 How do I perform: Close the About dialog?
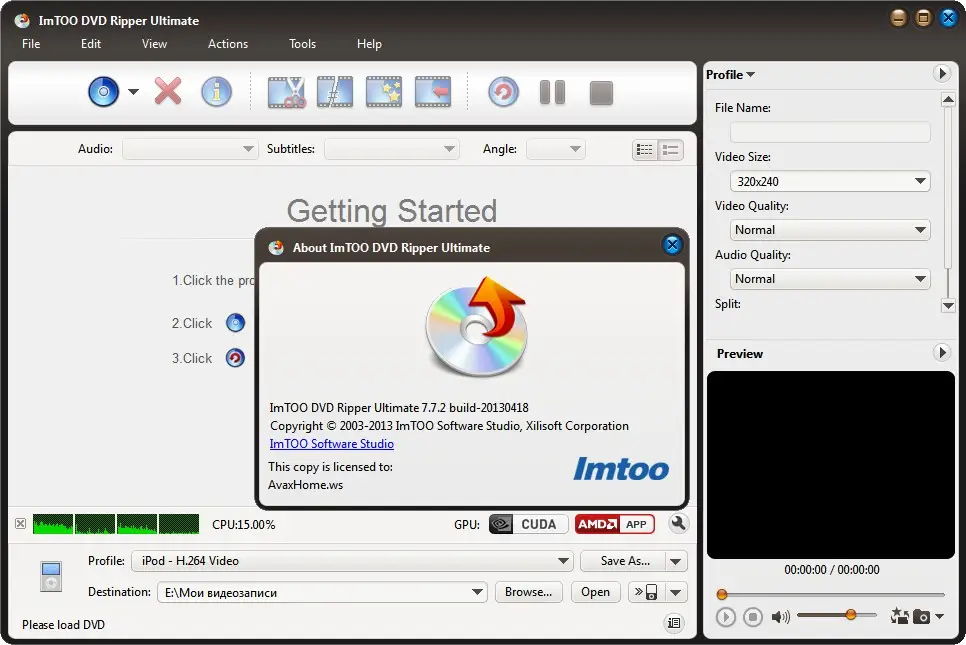[x=672, y=245]
